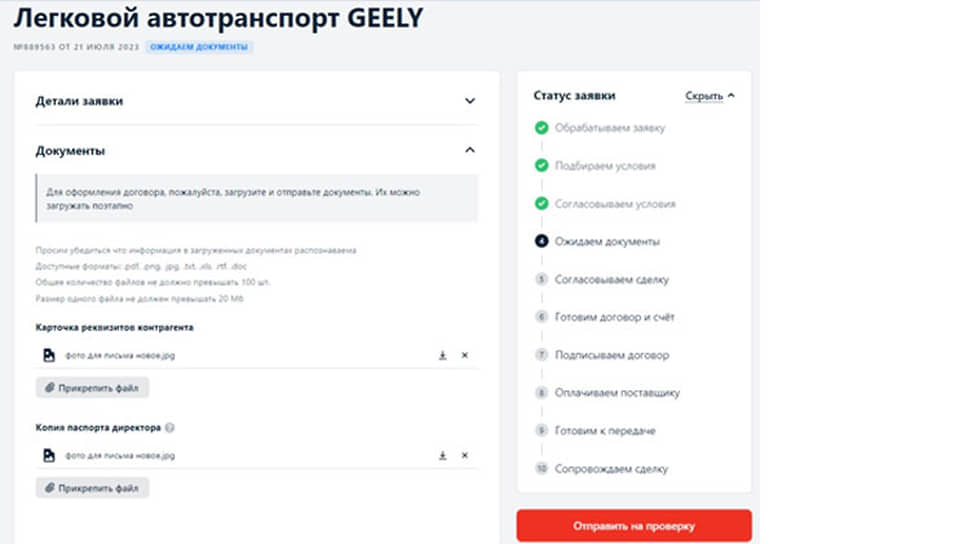Viewport: 968px width, 544px height.
Task: Download the director passport copy file
Action: coord(443,455)
